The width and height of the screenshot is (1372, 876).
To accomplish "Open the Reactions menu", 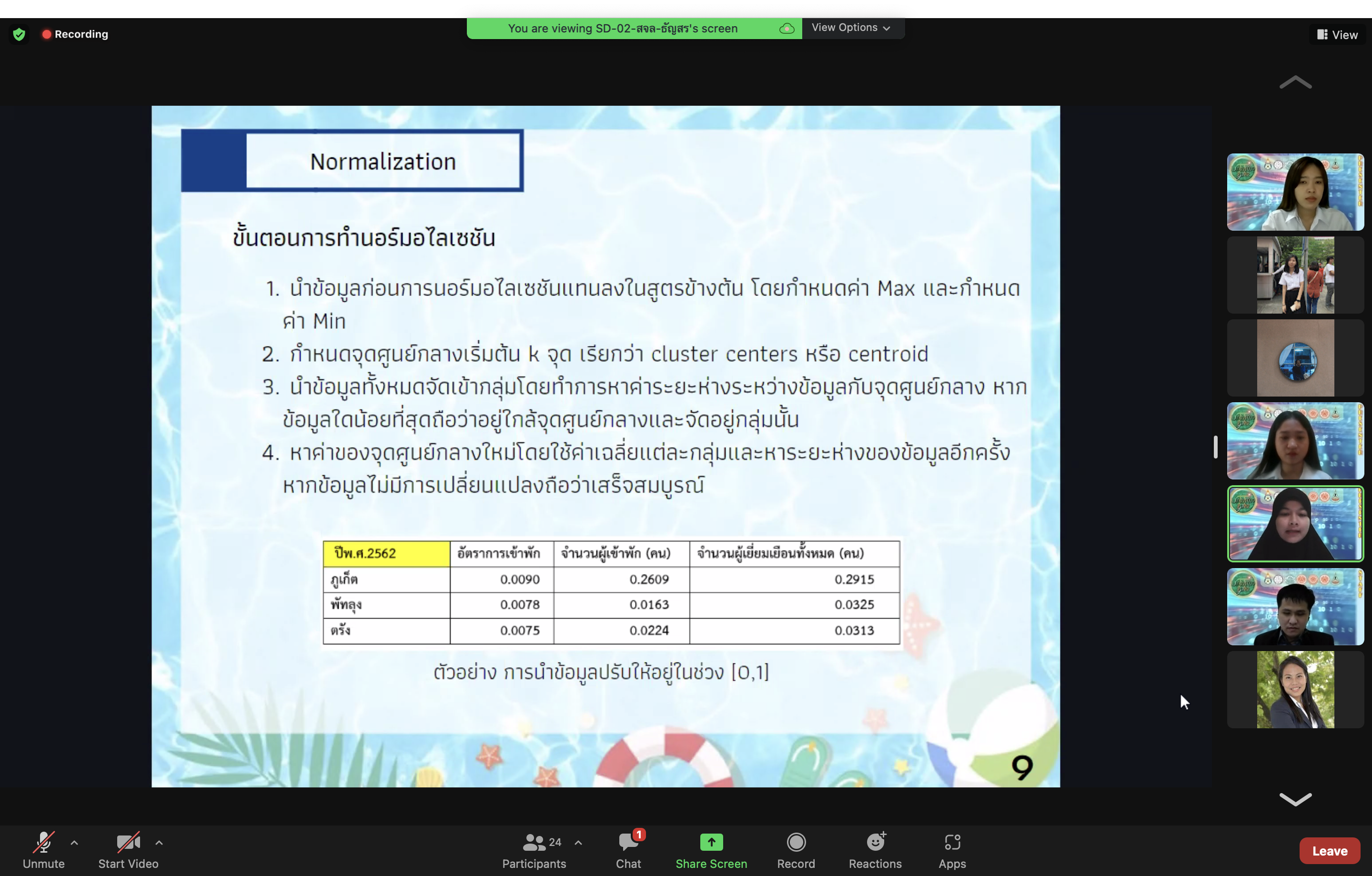I will click(x=875, y=850).
